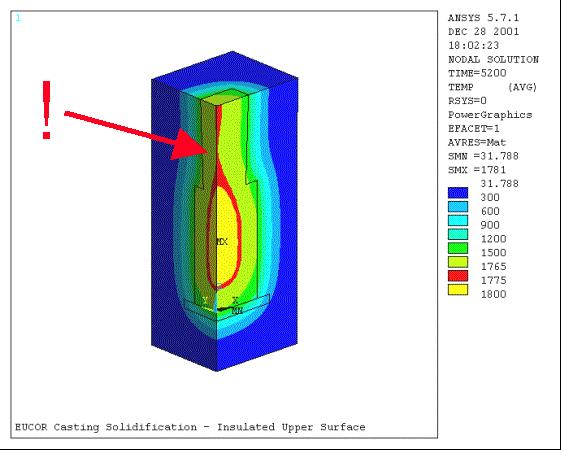Image resolution: width=561 pixels, height=450 pixels.
Task: Click the legend value '900'
Action: [490, 225]
